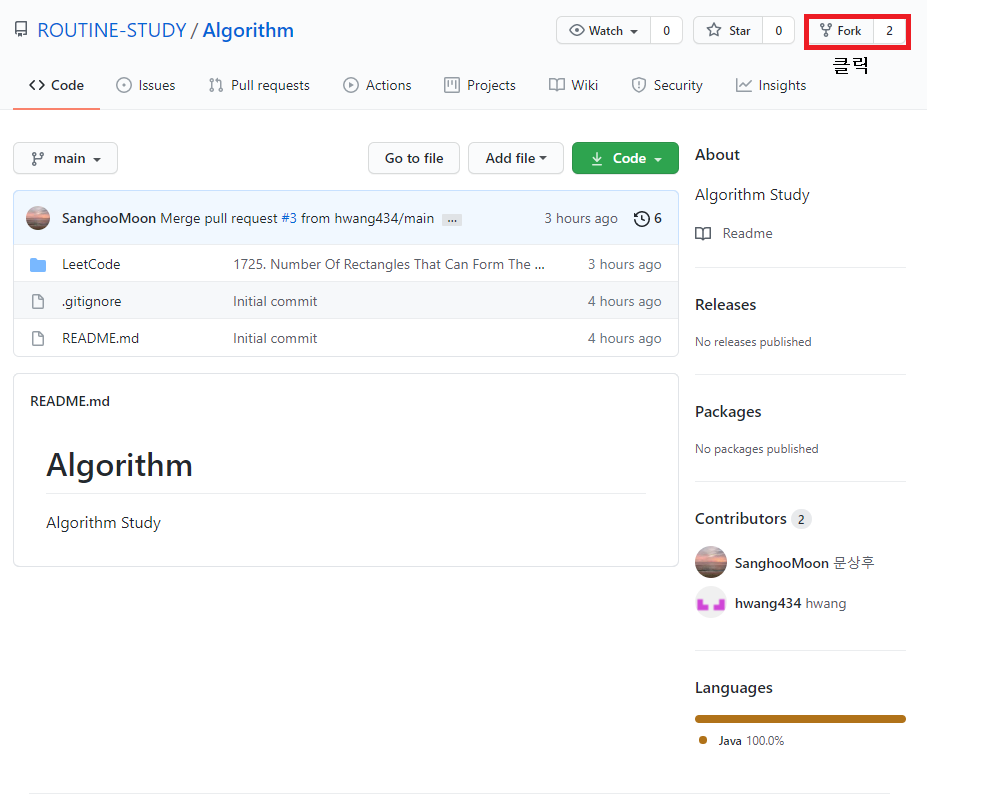
Task: Open the 1725. Number Of Rectangles commit message
Action: 389,265
